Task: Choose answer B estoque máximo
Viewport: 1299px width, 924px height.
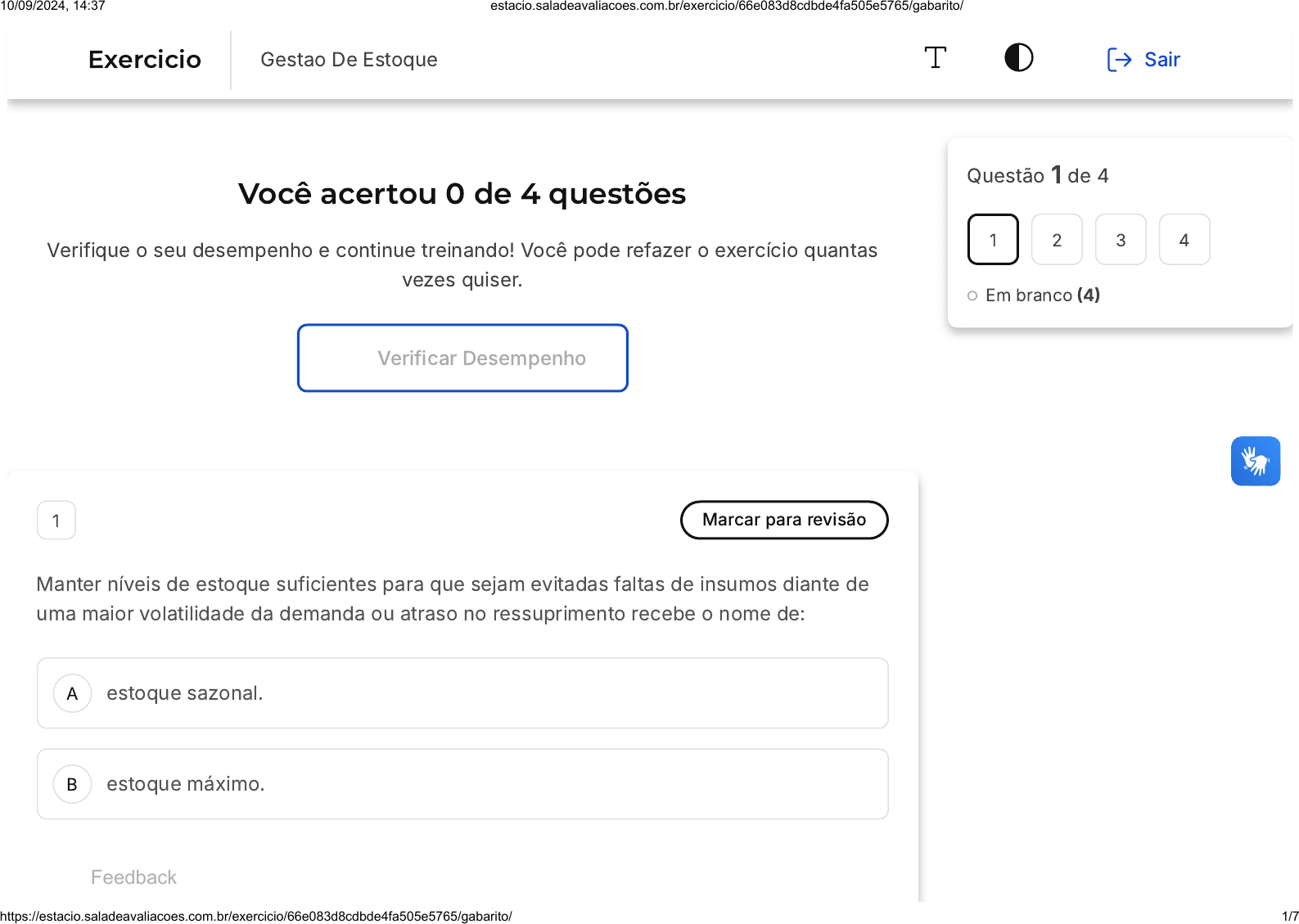Action: [462, 784]
